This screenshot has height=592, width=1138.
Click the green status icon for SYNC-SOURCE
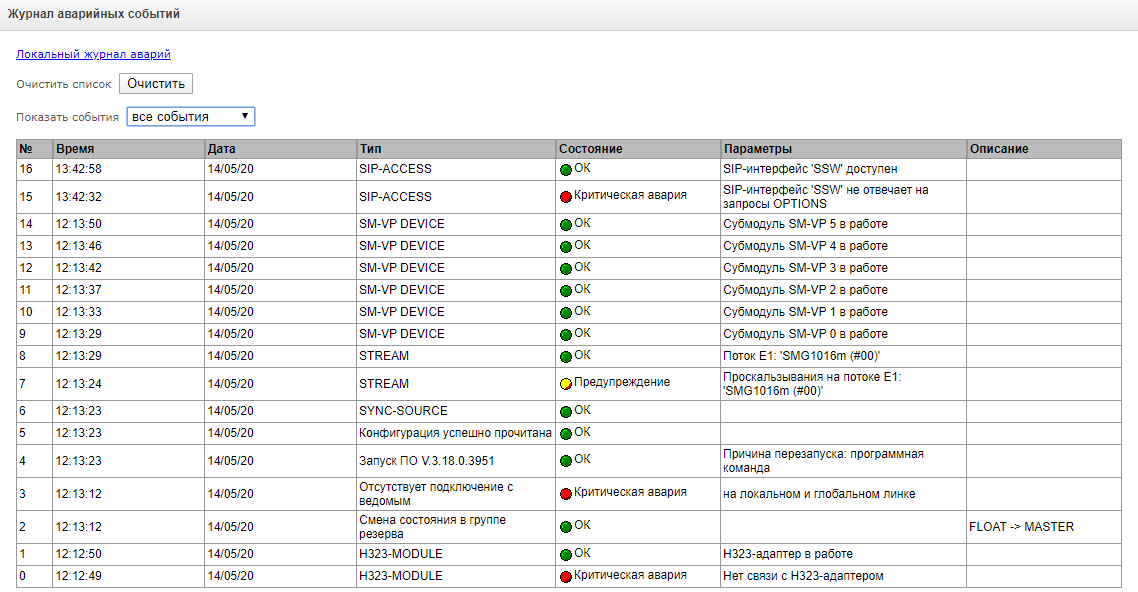566,412
